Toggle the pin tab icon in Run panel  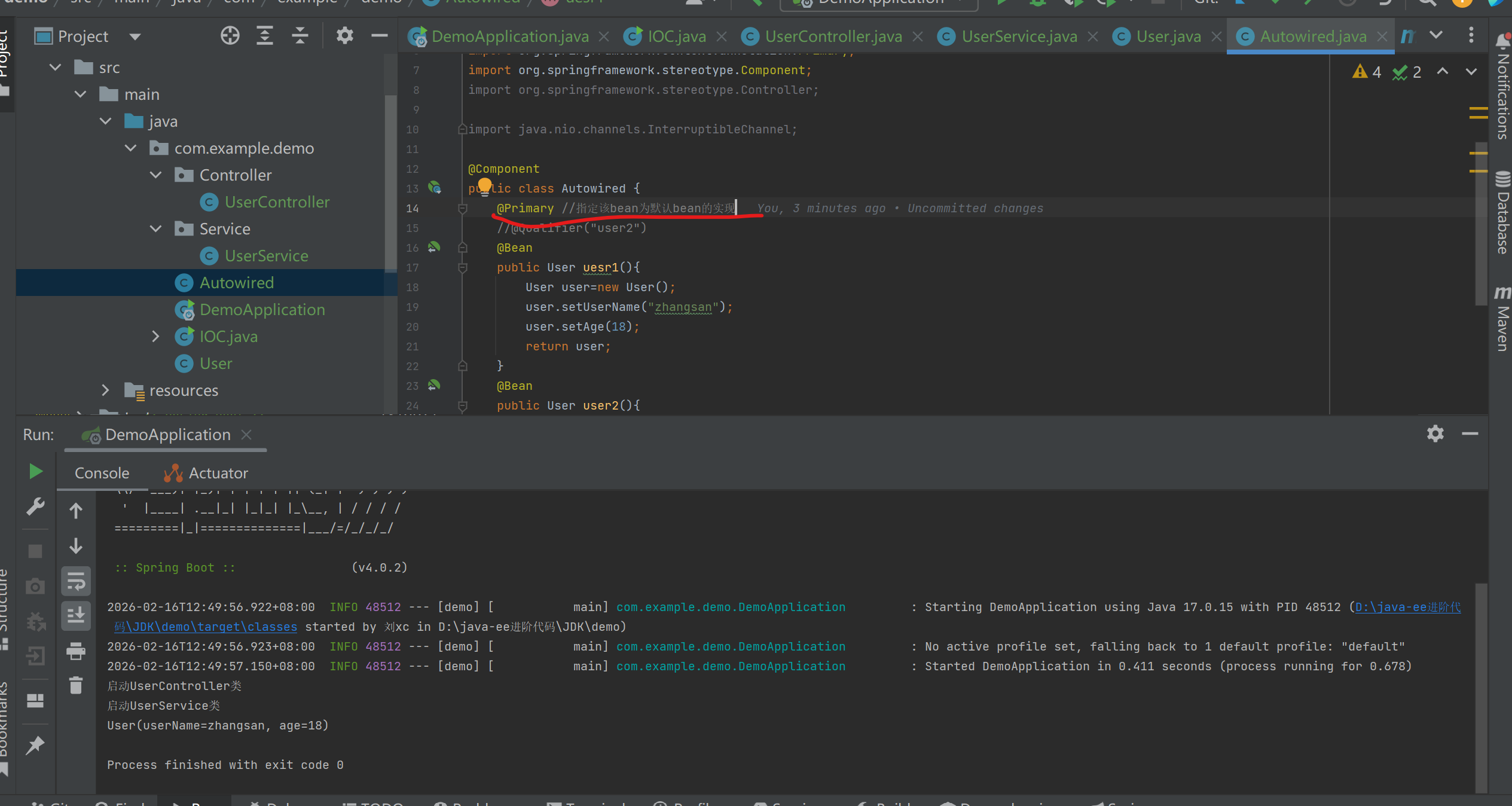coord(35,746)
